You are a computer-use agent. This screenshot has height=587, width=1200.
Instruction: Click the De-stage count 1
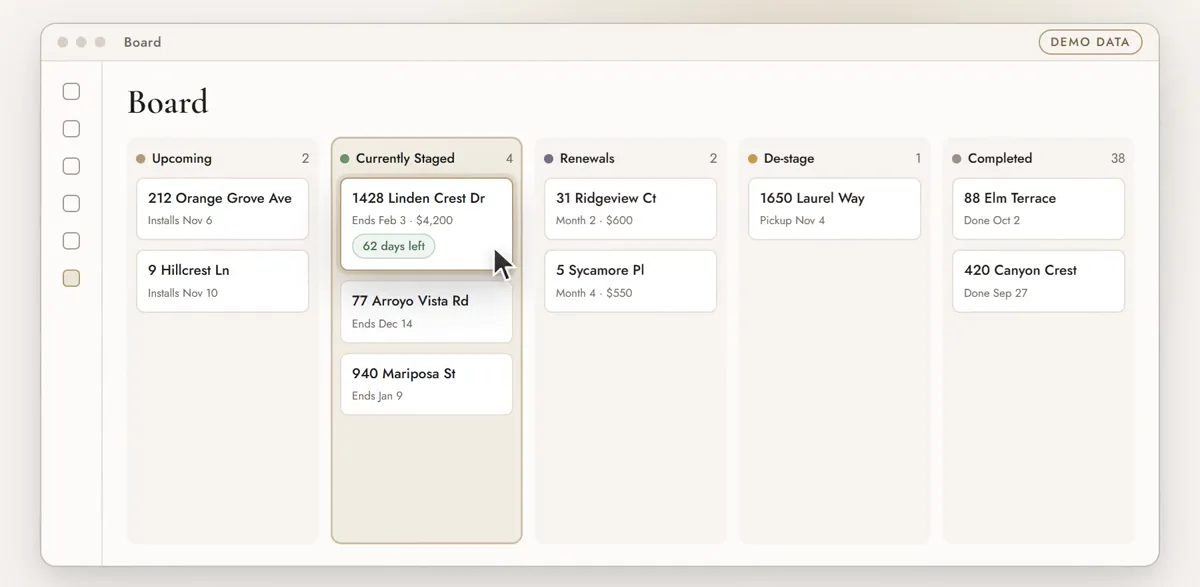point(918,158)
